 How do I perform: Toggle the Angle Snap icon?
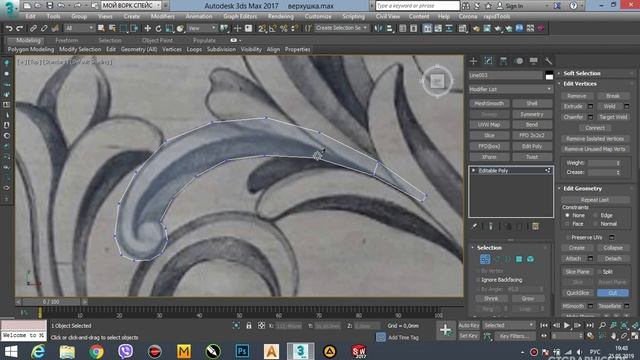(x=272, y=28)
